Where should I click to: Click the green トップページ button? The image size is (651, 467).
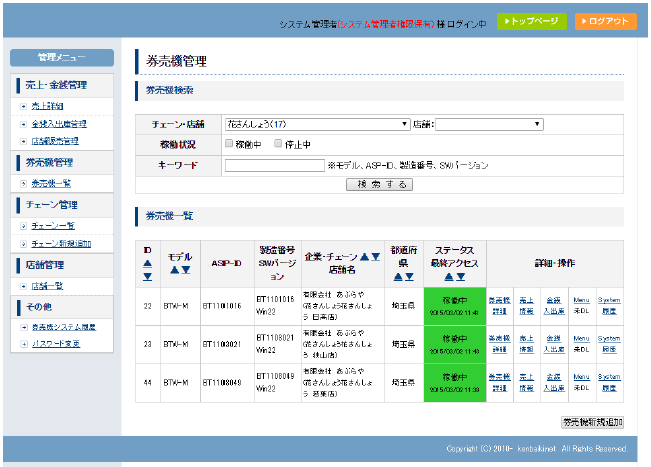[x=531, y=20]
